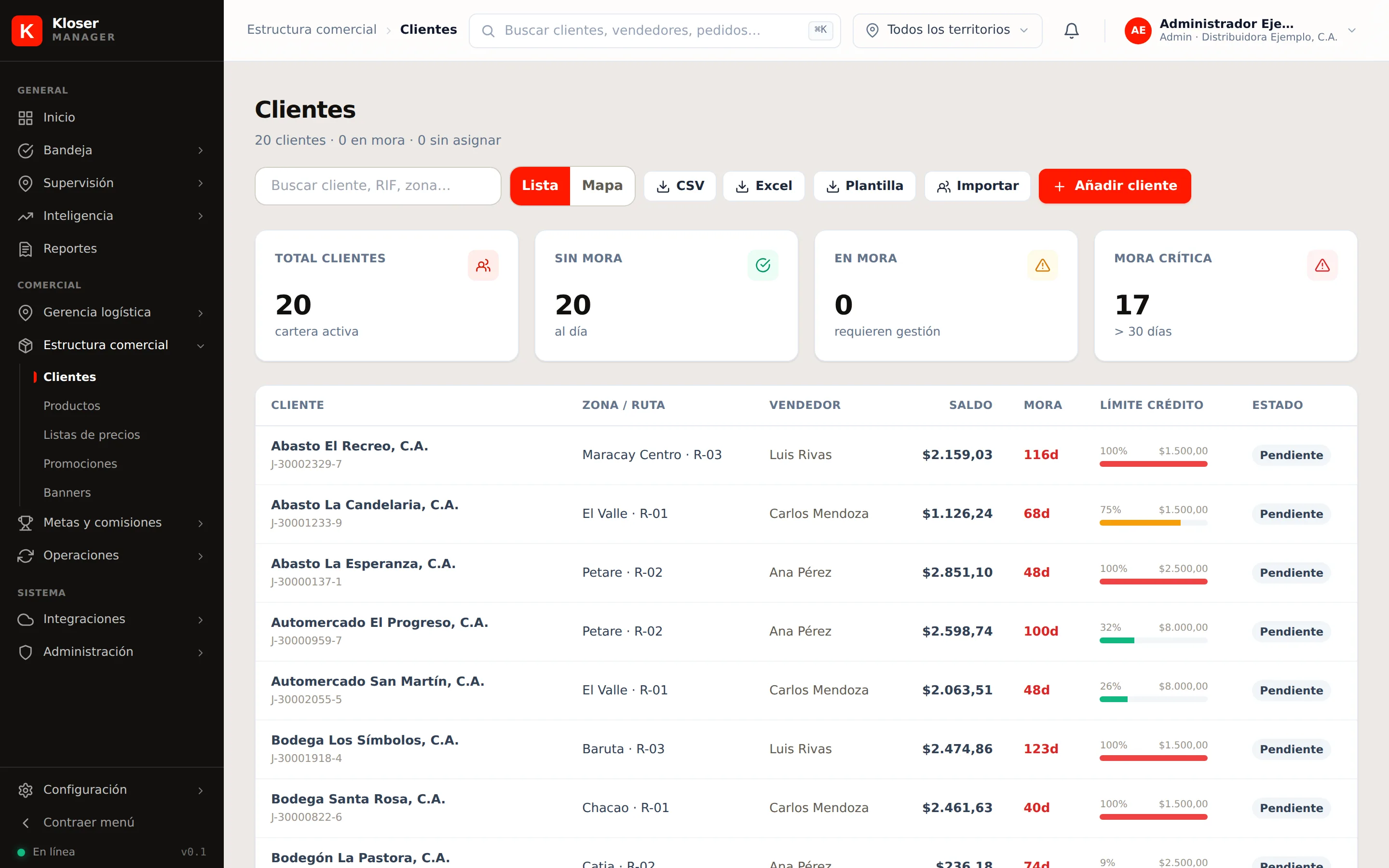Click the Mora Crítica red warning icon
Image resolution: width=1389 pixels, height=868 pixels.
click(x=1322, y=265)
